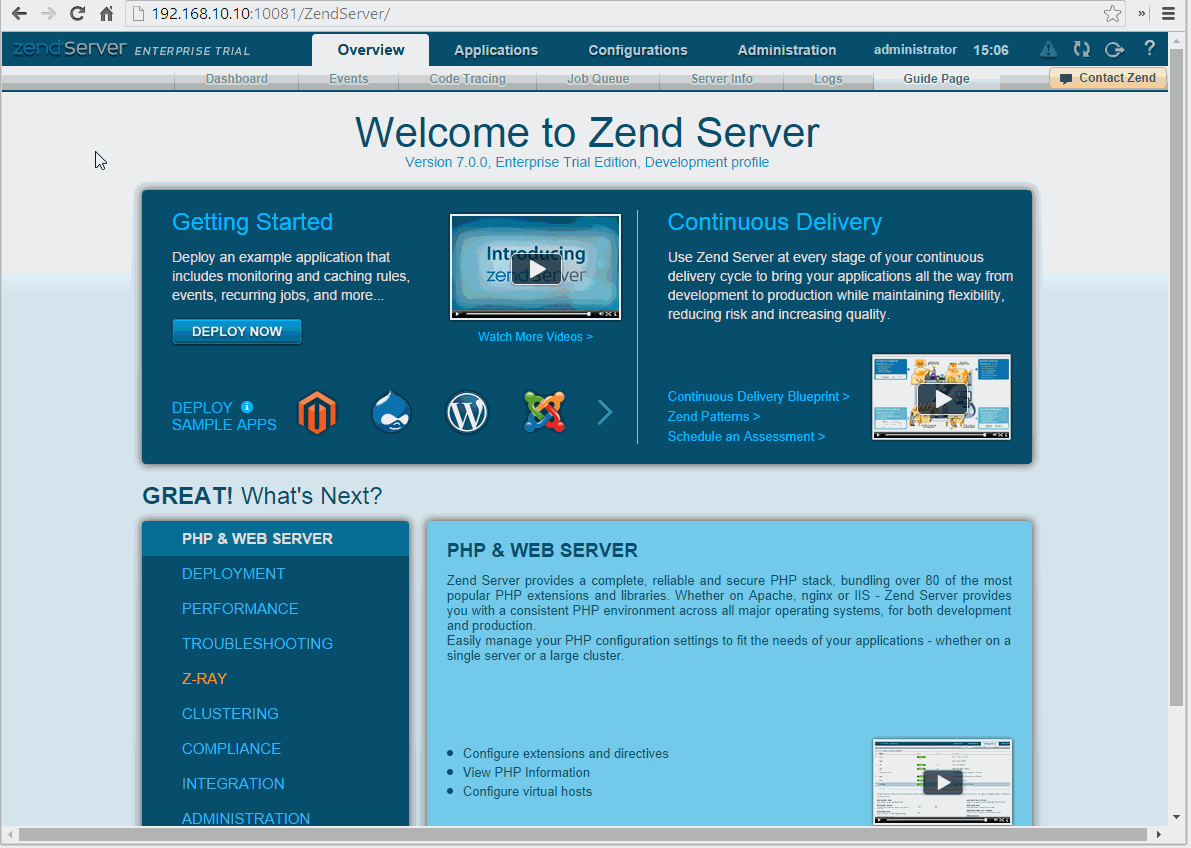1191x848 pixels.
Task: Select Z-RAY in the side menu
Action: [276, 679]
